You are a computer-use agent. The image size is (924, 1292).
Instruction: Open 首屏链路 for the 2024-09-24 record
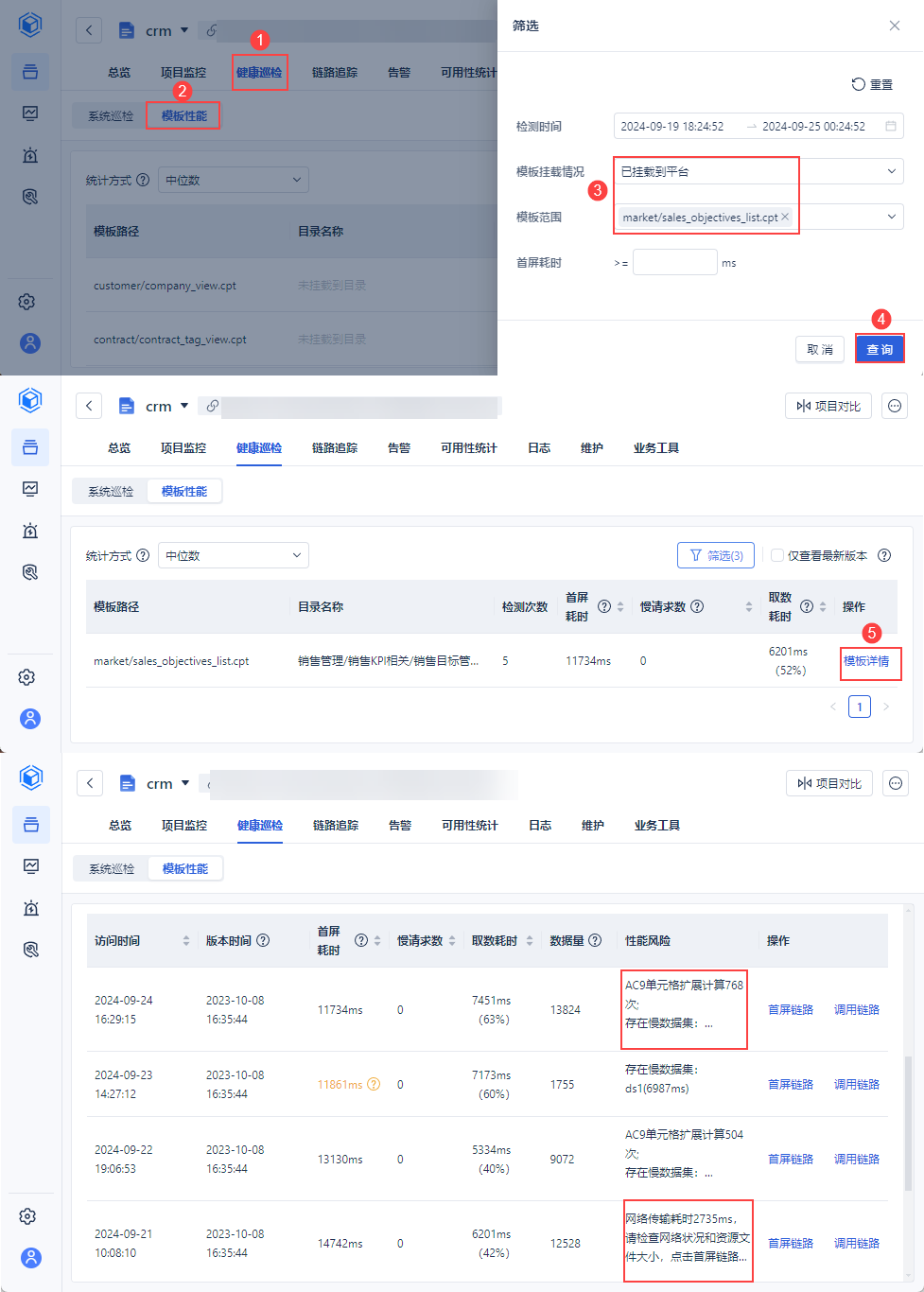791,1009
